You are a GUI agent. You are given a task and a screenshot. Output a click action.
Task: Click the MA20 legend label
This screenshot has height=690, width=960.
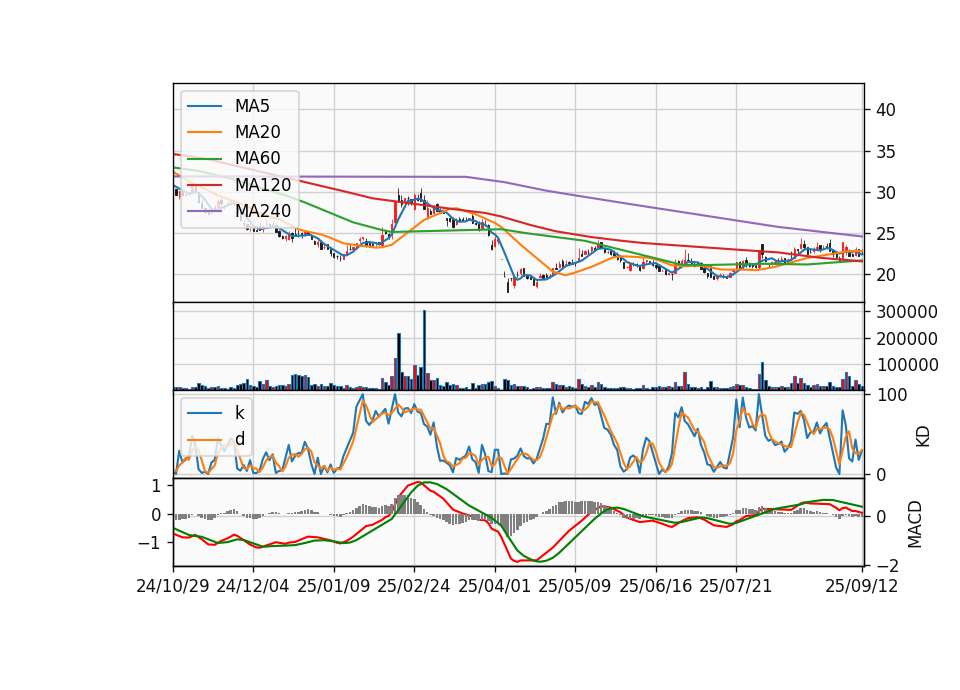pyautogui.click(x=258, y=132)
